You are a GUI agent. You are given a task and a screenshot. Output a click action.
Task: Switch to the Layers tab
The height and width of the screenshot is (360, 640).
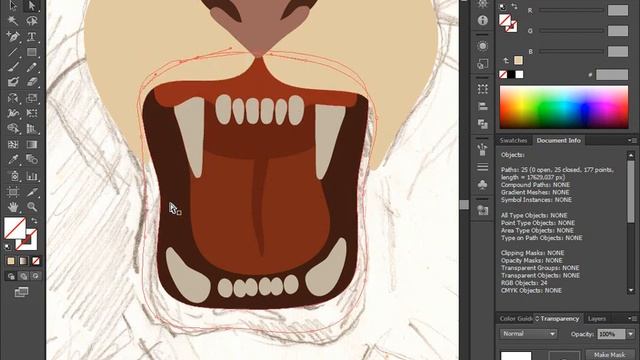pos(597,319)
